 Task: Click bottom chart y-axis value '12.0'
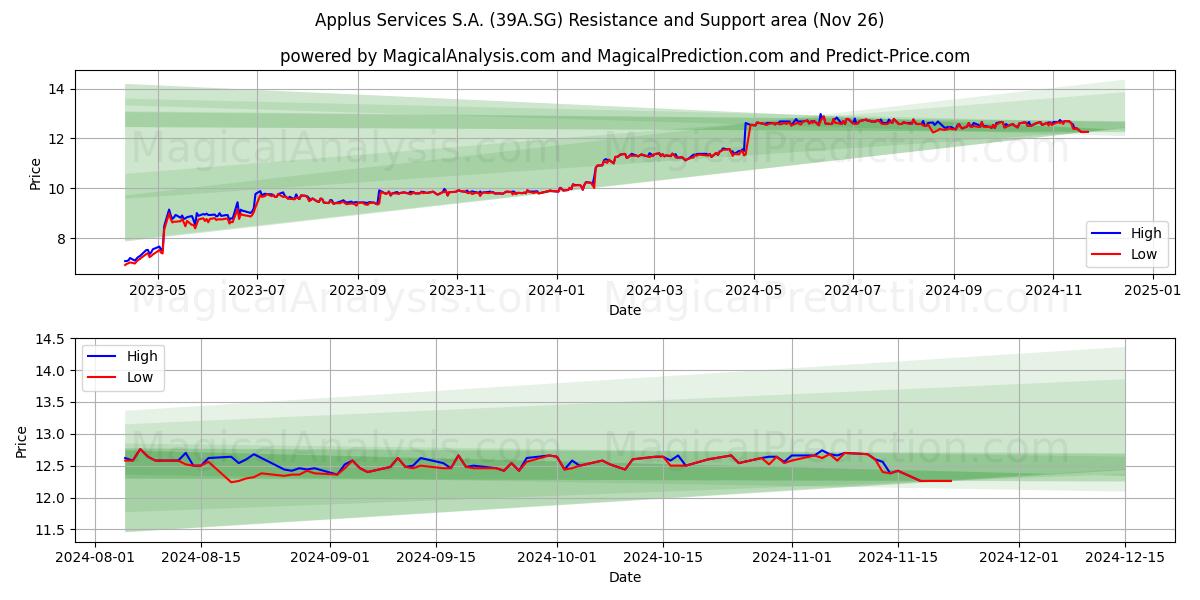click(52, 498)
